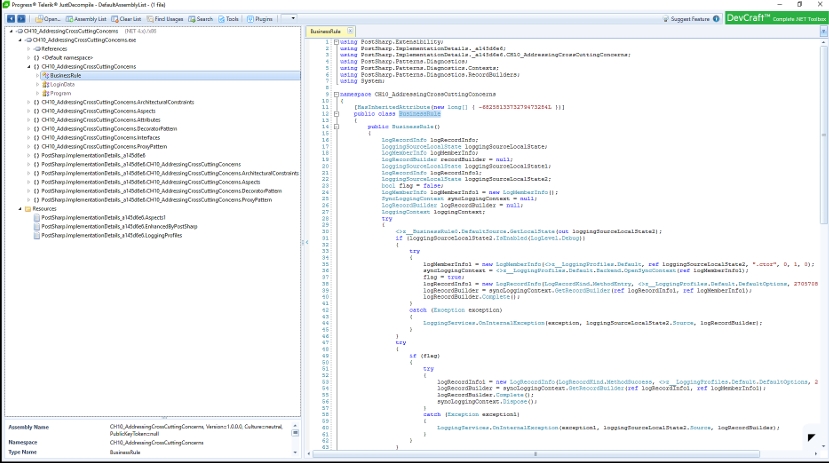The image size is (829, 463).
Task: Collapse the namespace block at line 9
Action: 336,92
